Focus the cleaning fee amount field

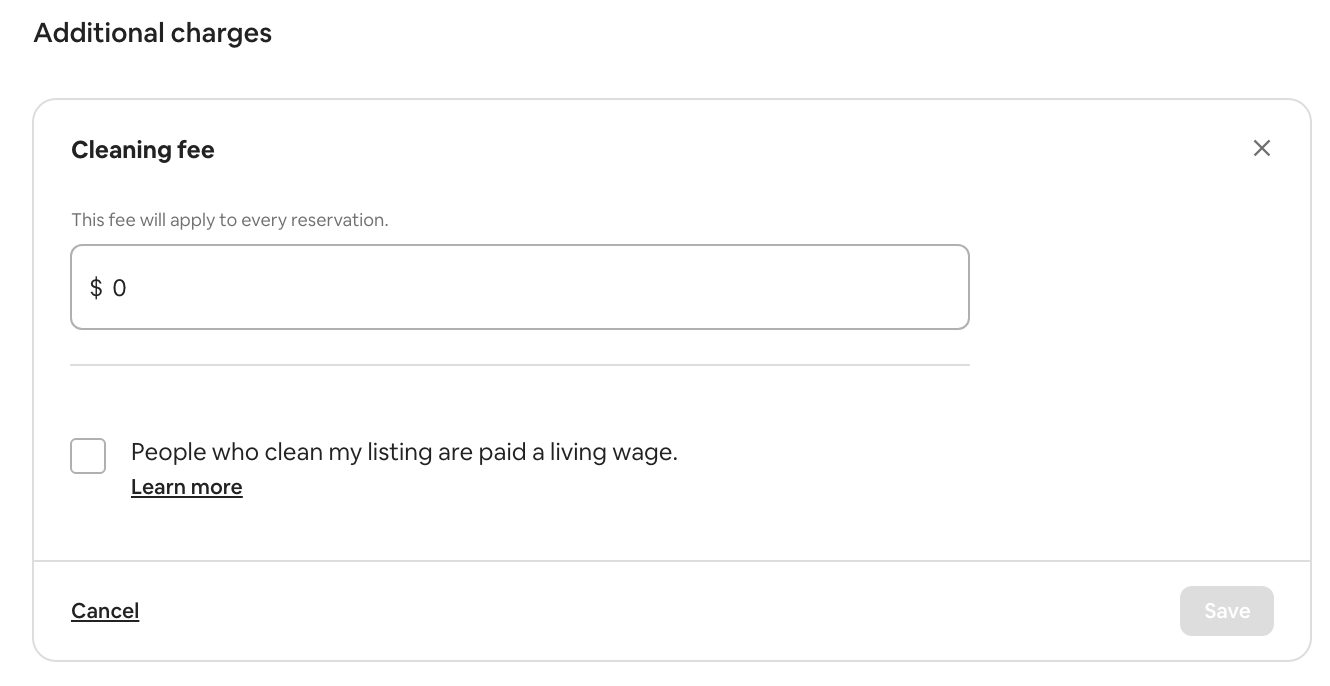click(520, 288)
